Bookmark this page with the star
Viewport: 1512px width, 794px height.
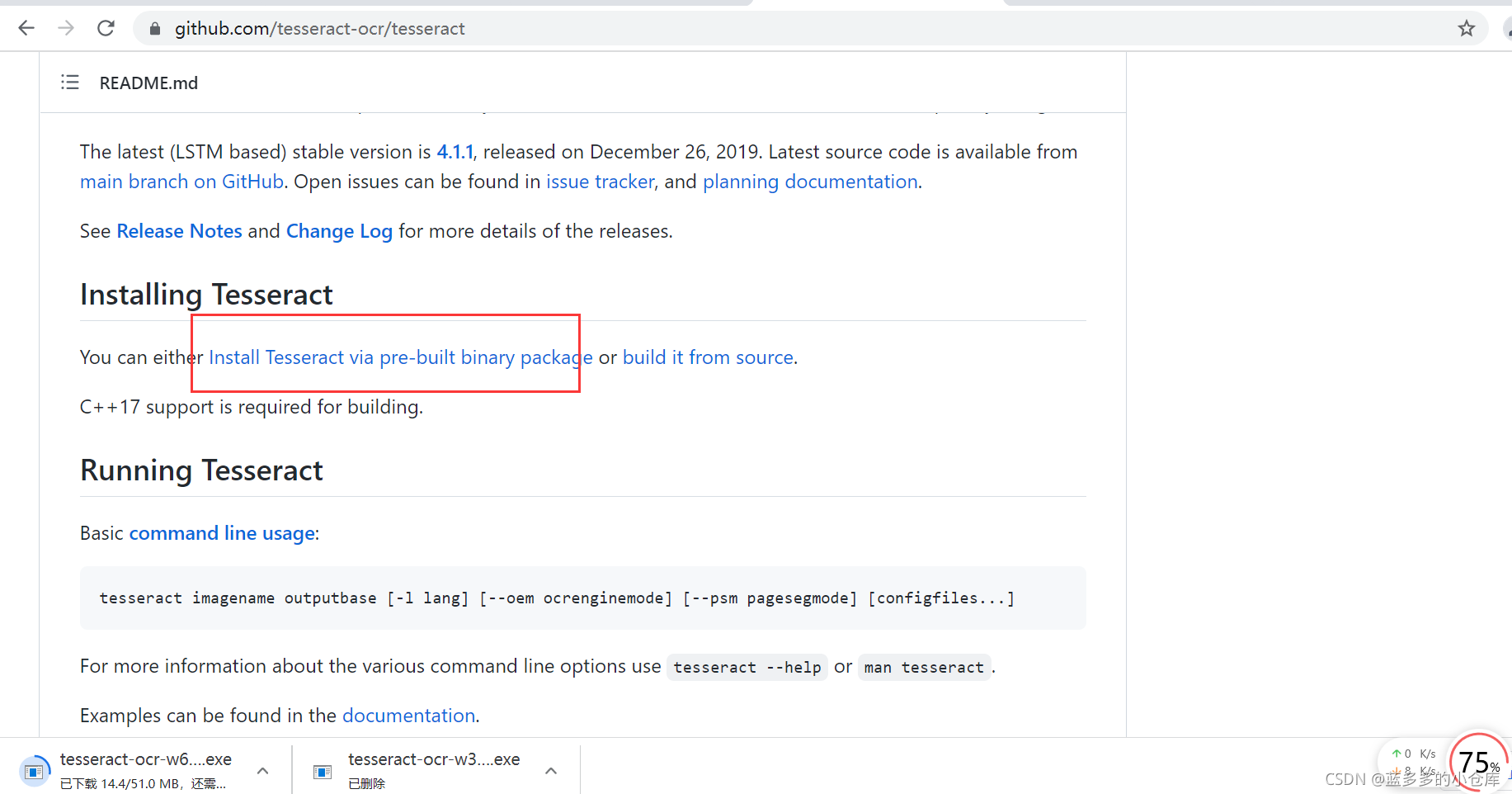[x=1466, y=29]
